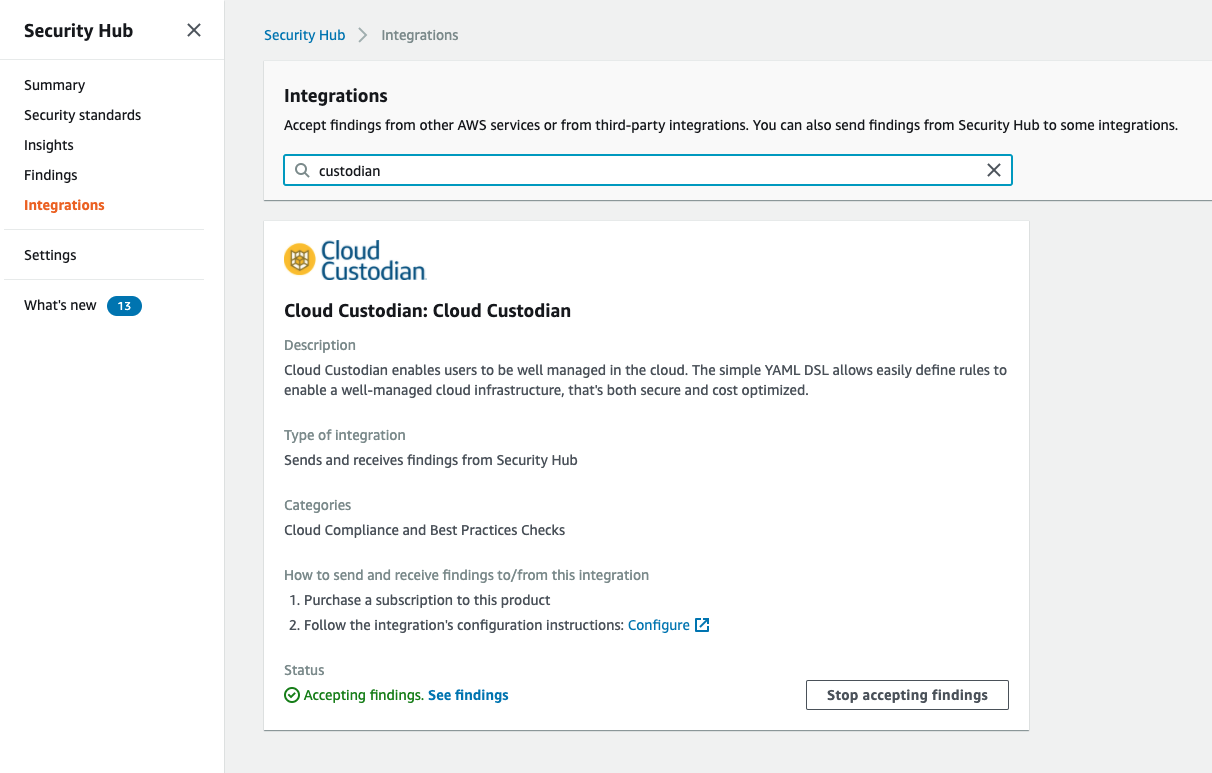Click the Description label
Viewport: 1212px width, 773px height.
tap(320, 345)
